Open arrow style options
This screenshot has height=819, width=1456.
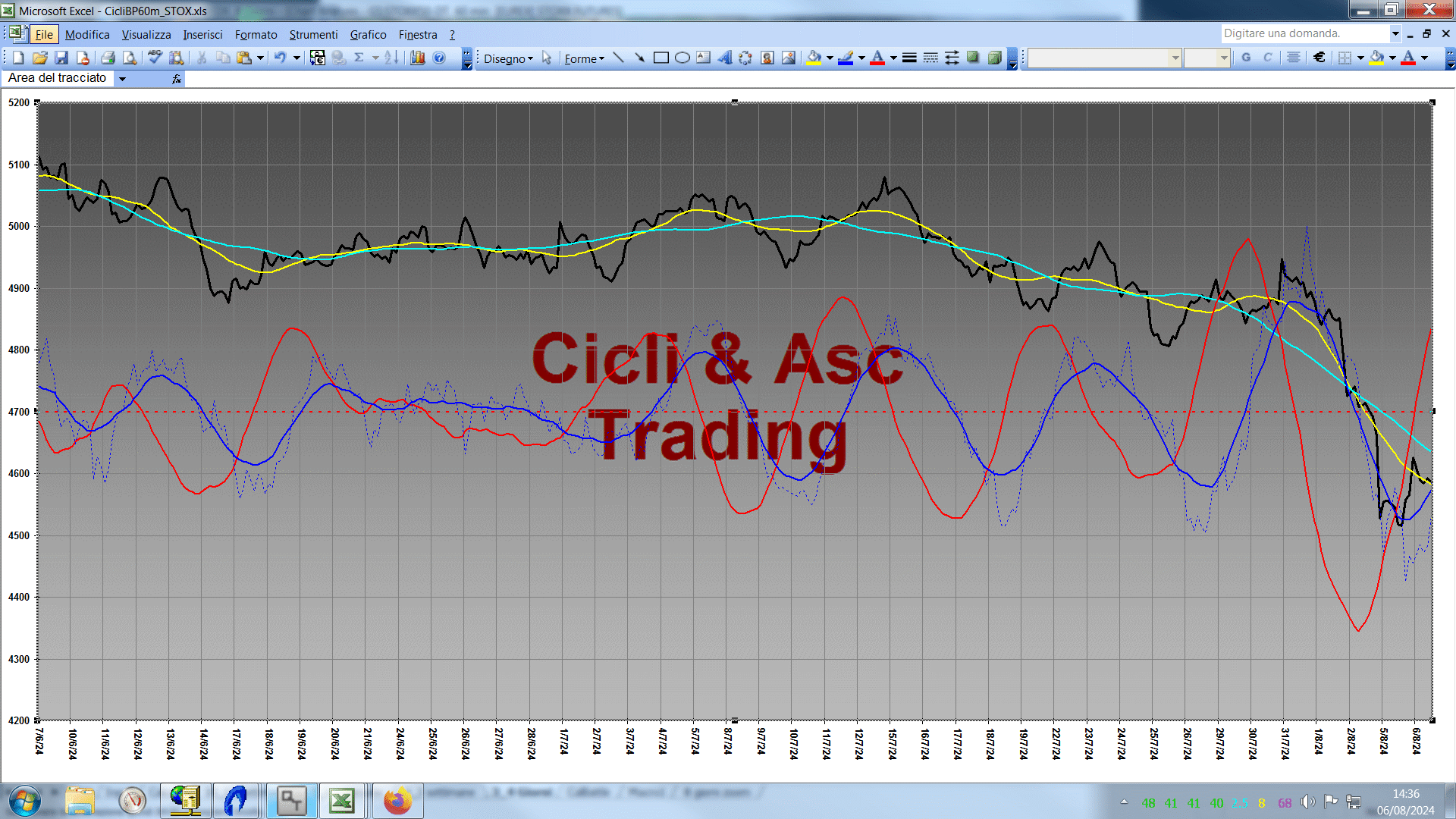[952, 58]
